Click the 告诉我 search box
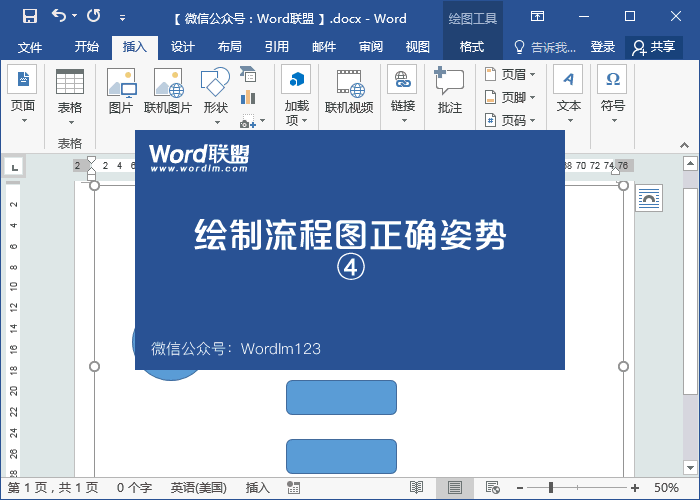This screenshot has height=500, width=700. (545, 47)
